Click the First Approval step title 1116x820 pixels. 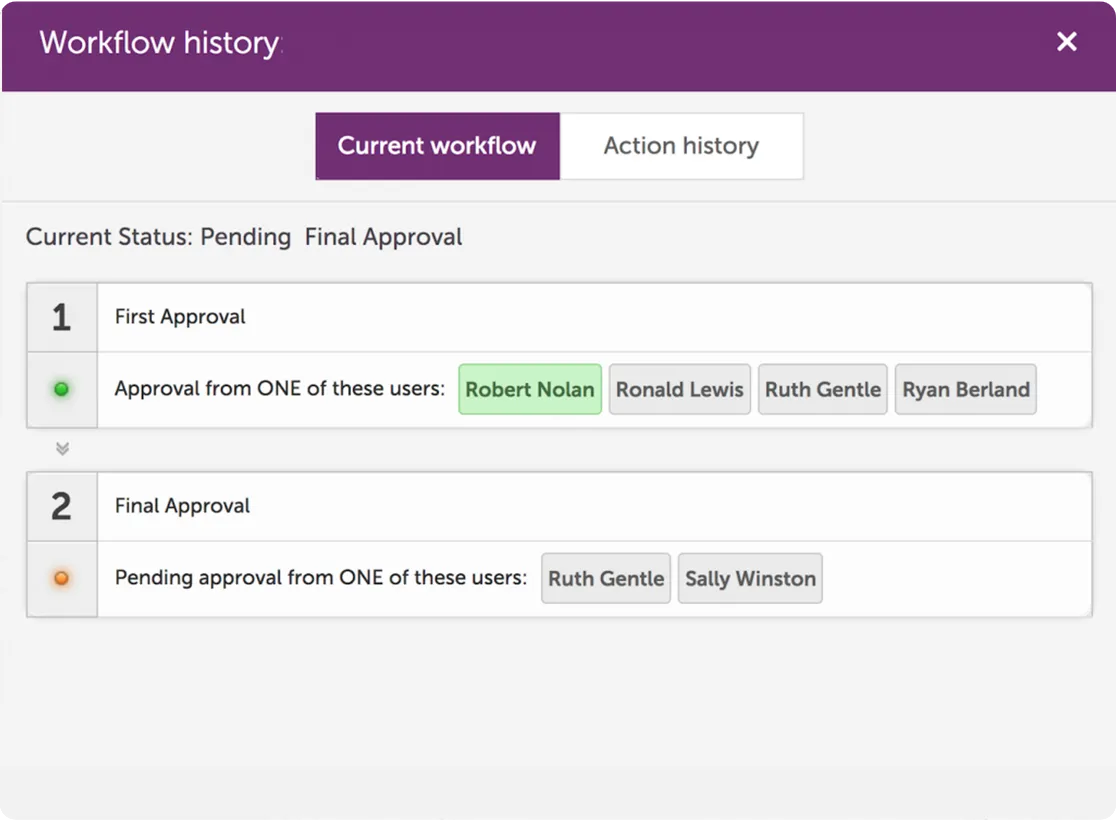180,317
